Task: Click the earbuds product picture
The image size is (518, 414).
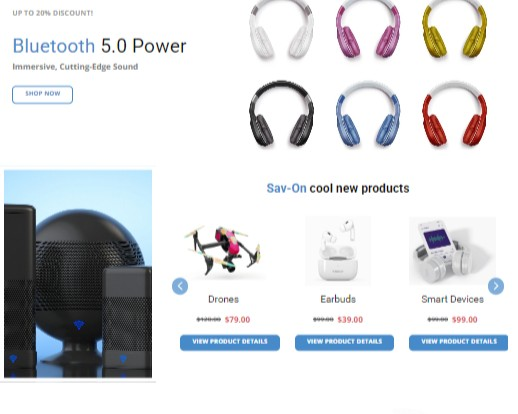Action: [x=338, y=251]
